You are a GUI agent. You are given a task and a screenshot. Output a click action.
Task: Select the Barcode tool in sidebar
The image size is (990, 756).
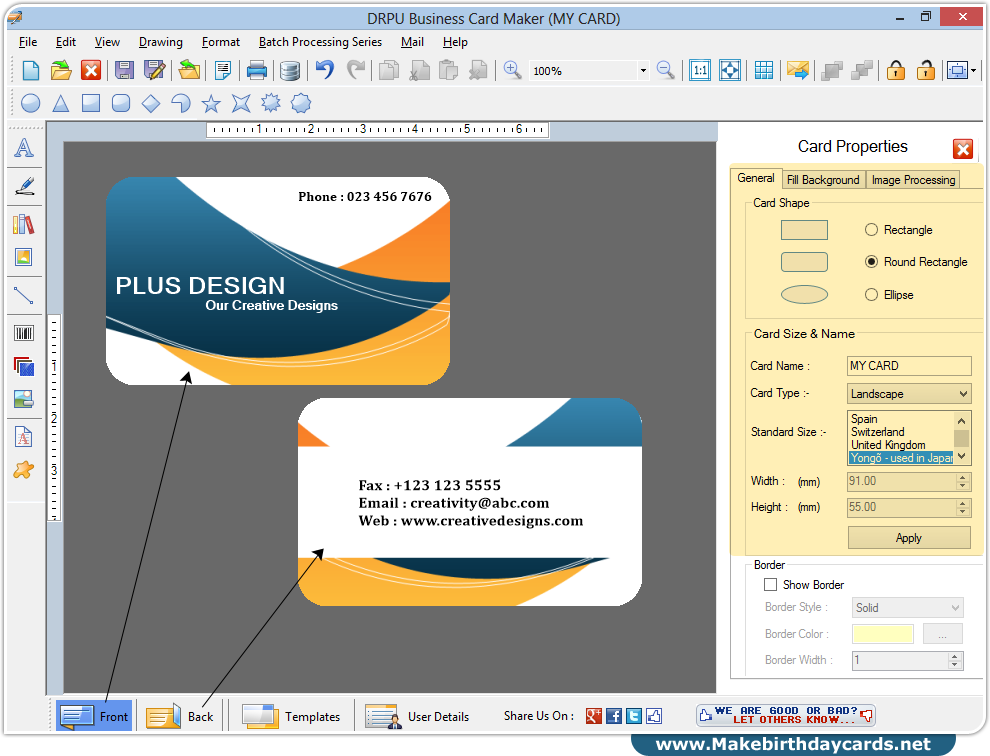coord(24,333)
